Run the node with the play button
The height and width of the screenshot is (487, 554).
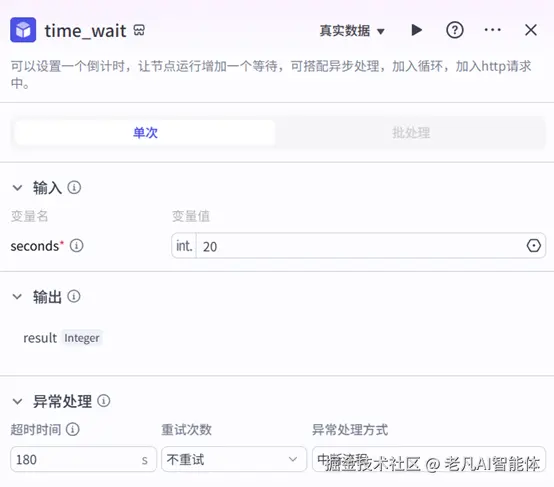pyautogui.click(x=417, y=30)
